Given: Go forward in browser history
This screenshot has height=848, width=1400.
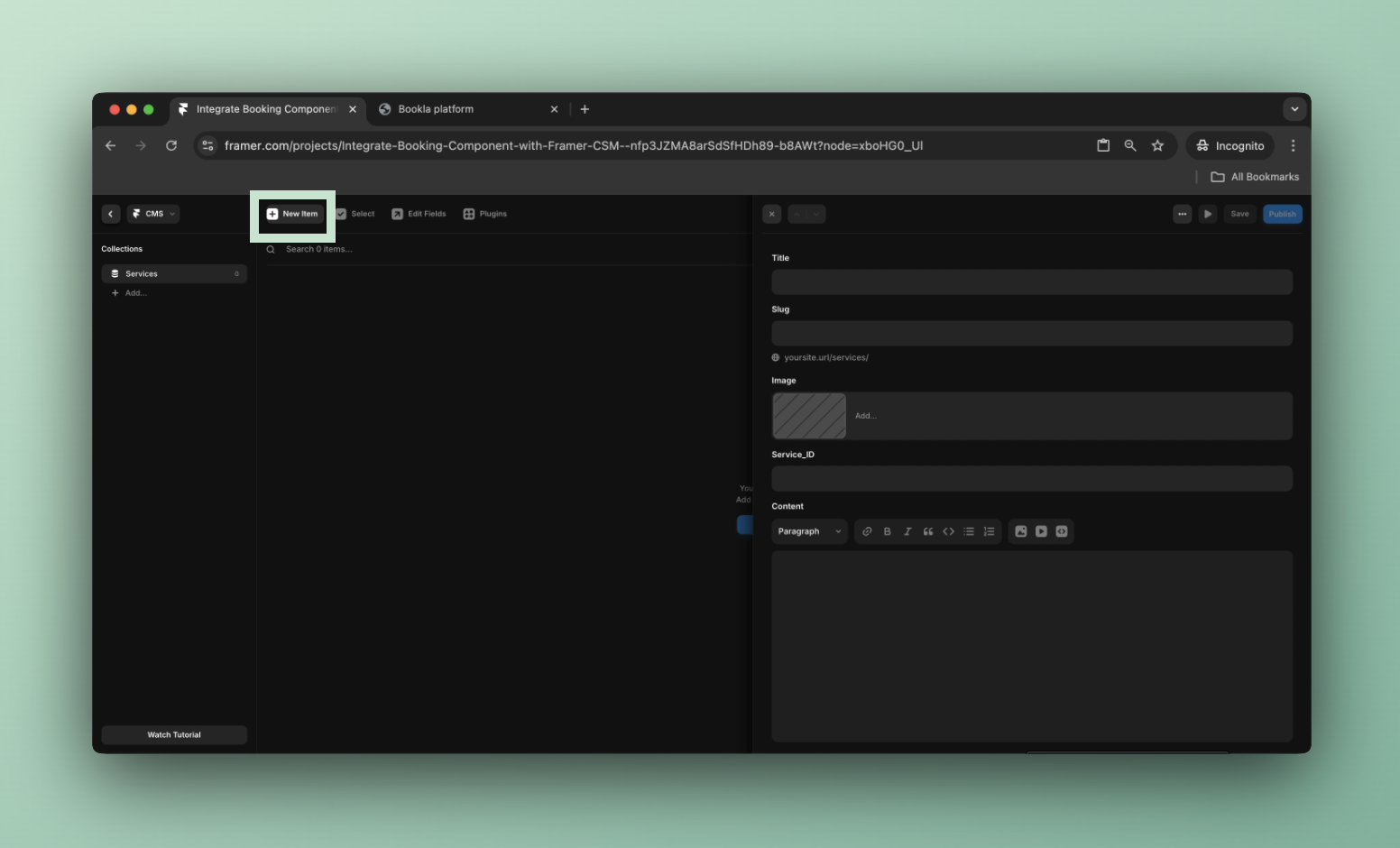Looking at the screenshot, I should pos(141,145).
